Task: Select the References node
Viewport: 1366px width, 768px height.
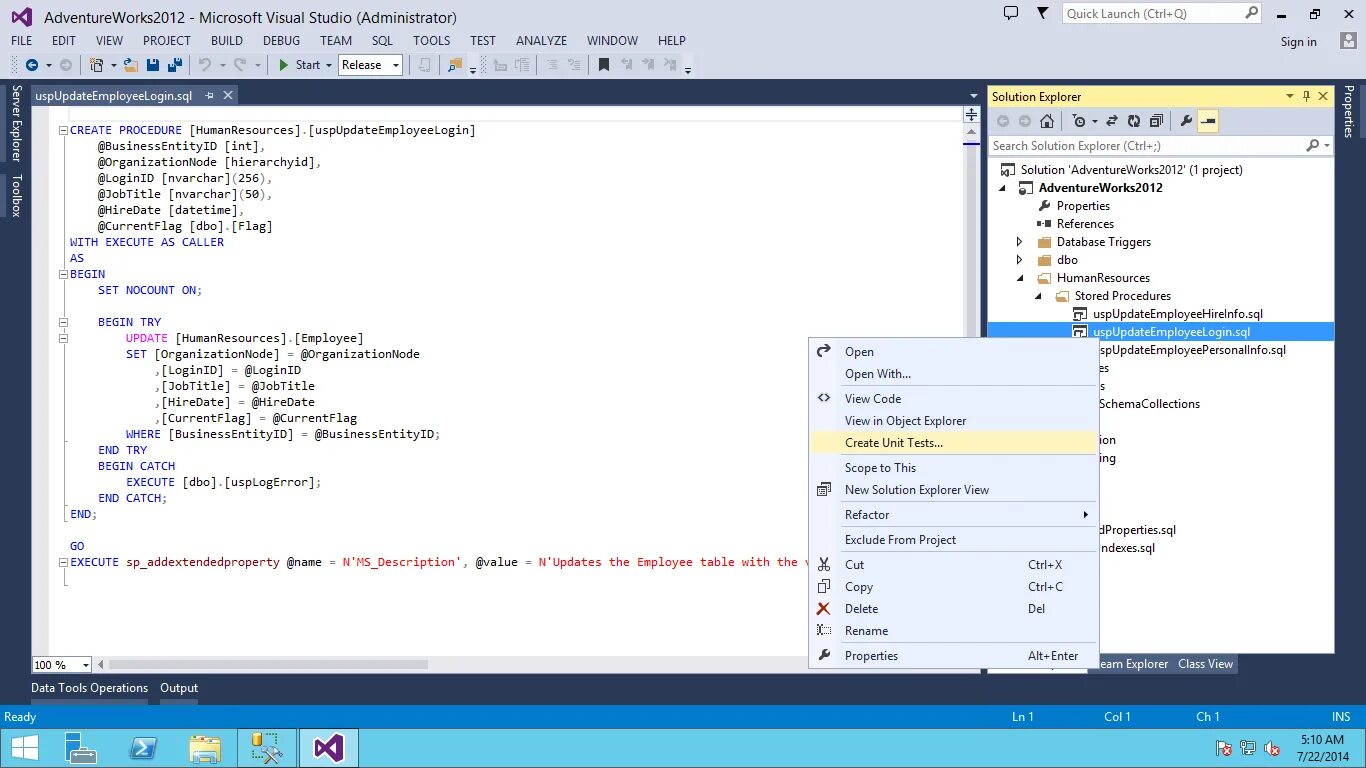Action: click(1085, 224)
